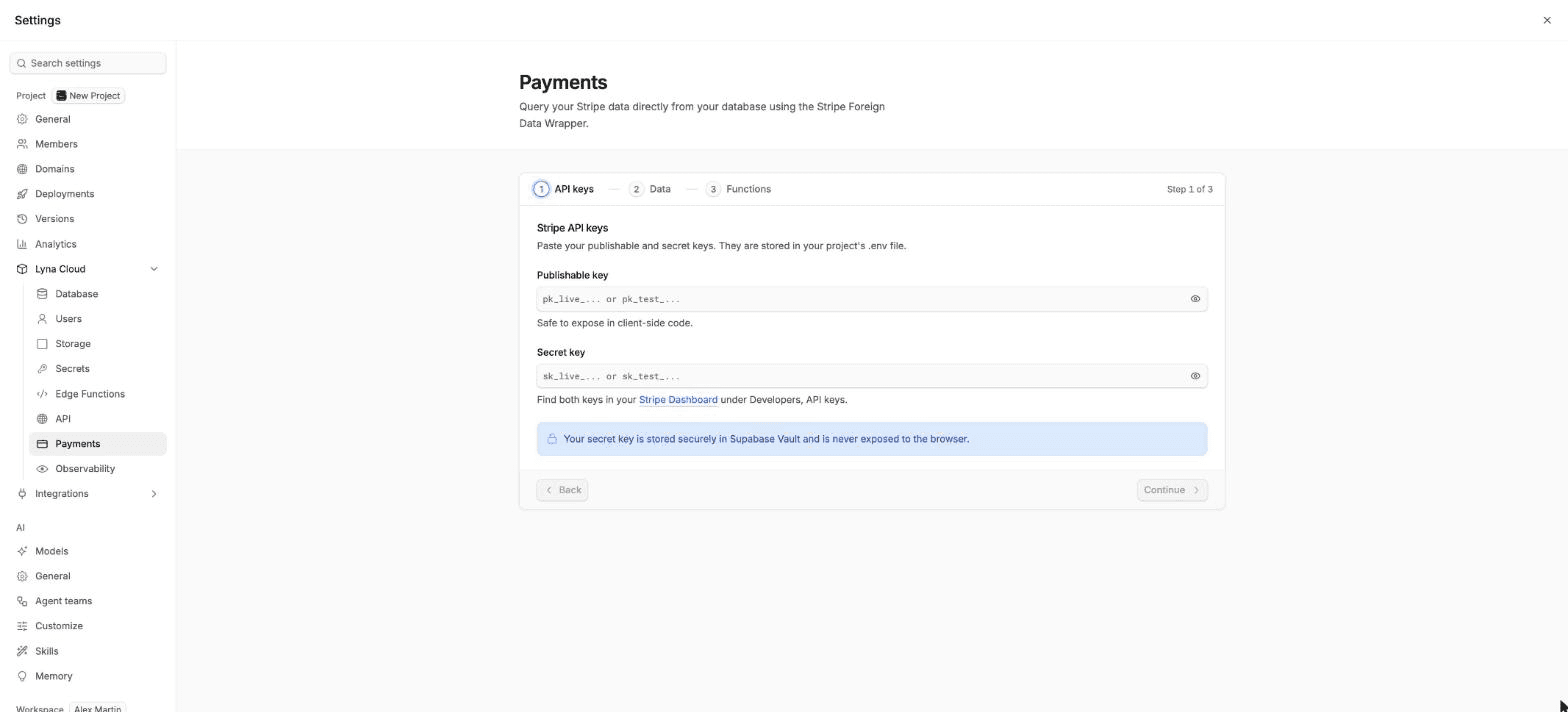Click the Domains globe icon
The width and height of the screenshot is (1568, 712).
click(x=22, y=169)
